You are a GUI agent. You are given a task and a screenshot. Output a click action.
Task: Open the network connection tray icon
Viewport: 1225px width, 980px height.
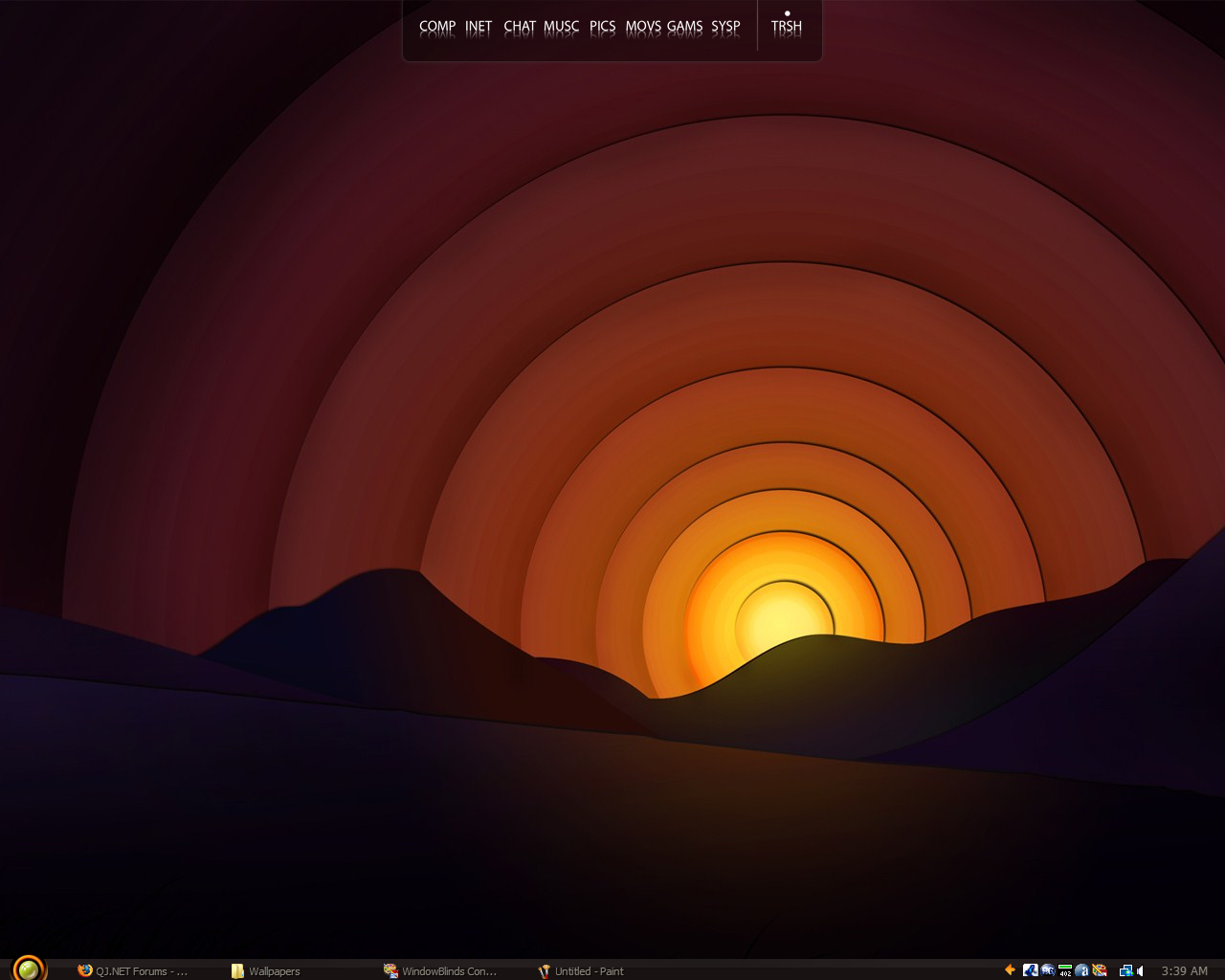click(1126, 970)
